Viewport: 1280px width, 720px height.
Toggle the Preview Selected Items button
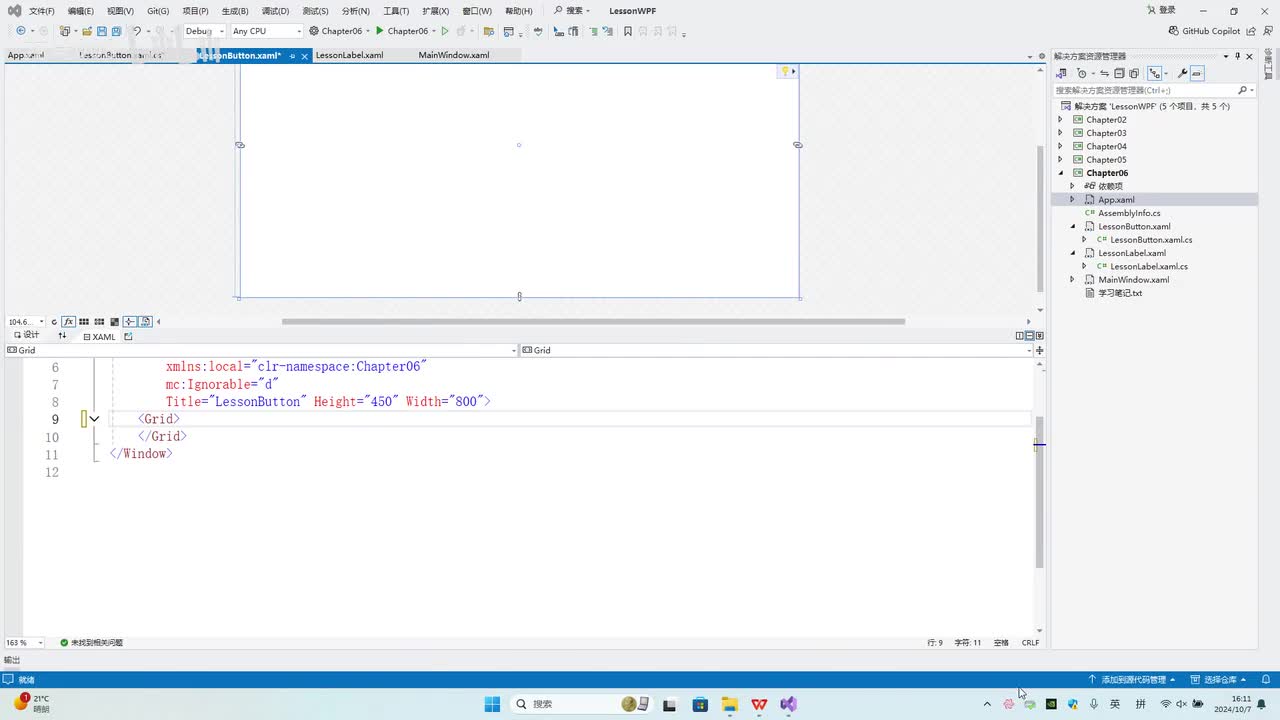click(1197, 73)
